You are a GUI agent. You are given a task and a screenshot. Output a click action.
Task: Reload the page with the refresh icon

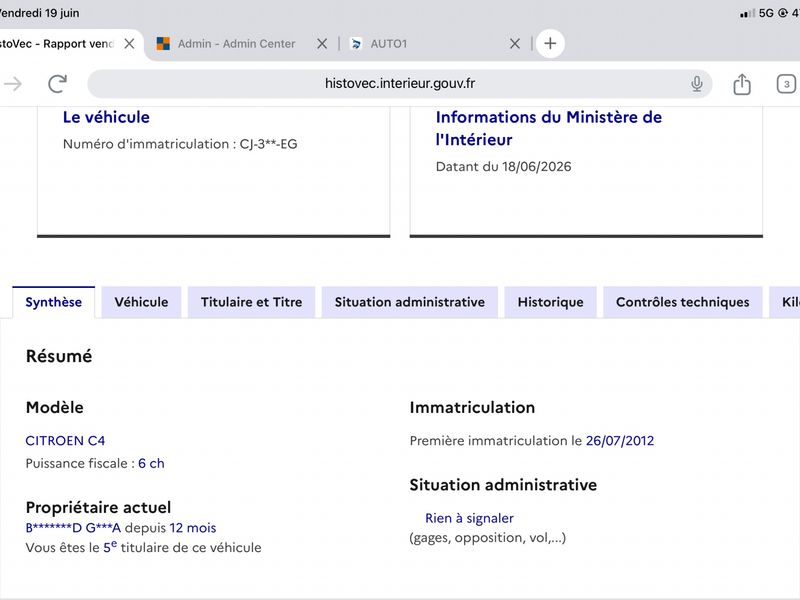pyautogui.click(x=58, y=84)
